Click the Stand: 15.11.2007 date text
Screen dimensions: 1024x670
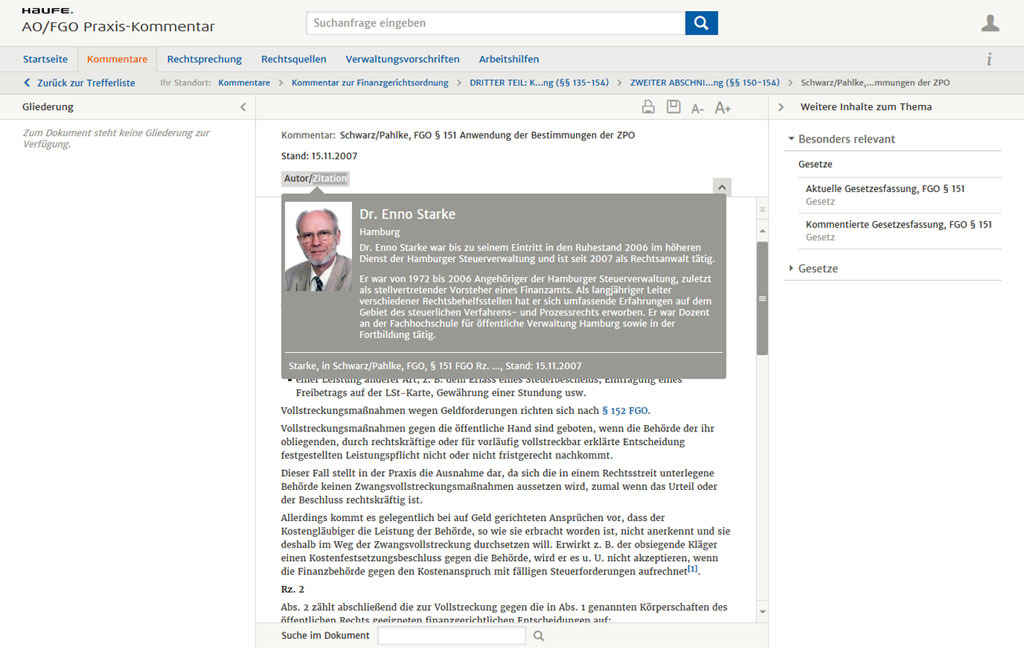click(319, 156)
